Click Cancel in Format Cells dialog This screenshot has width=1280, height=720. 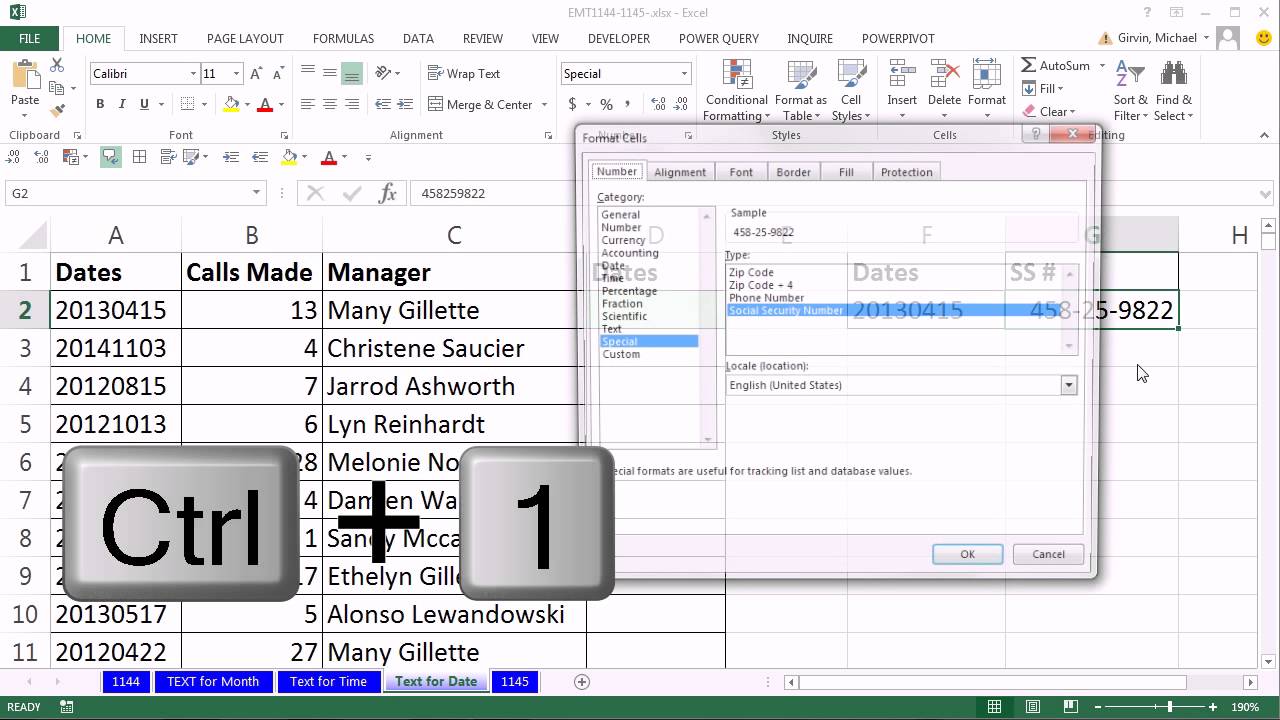click(x=1048, y=554)
